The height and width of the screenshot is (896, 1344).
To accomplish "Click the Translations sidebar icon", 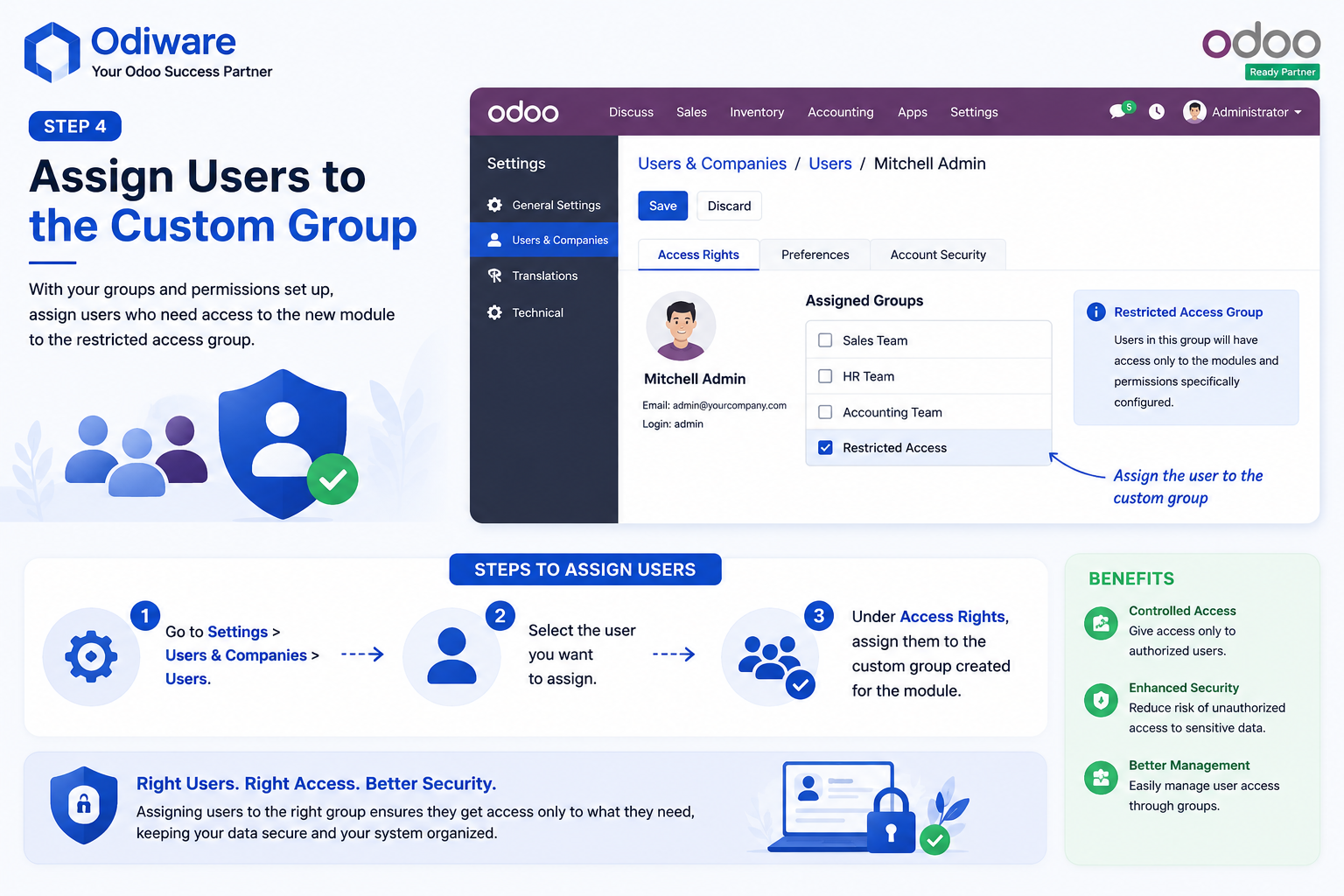I will coord(494,276).
